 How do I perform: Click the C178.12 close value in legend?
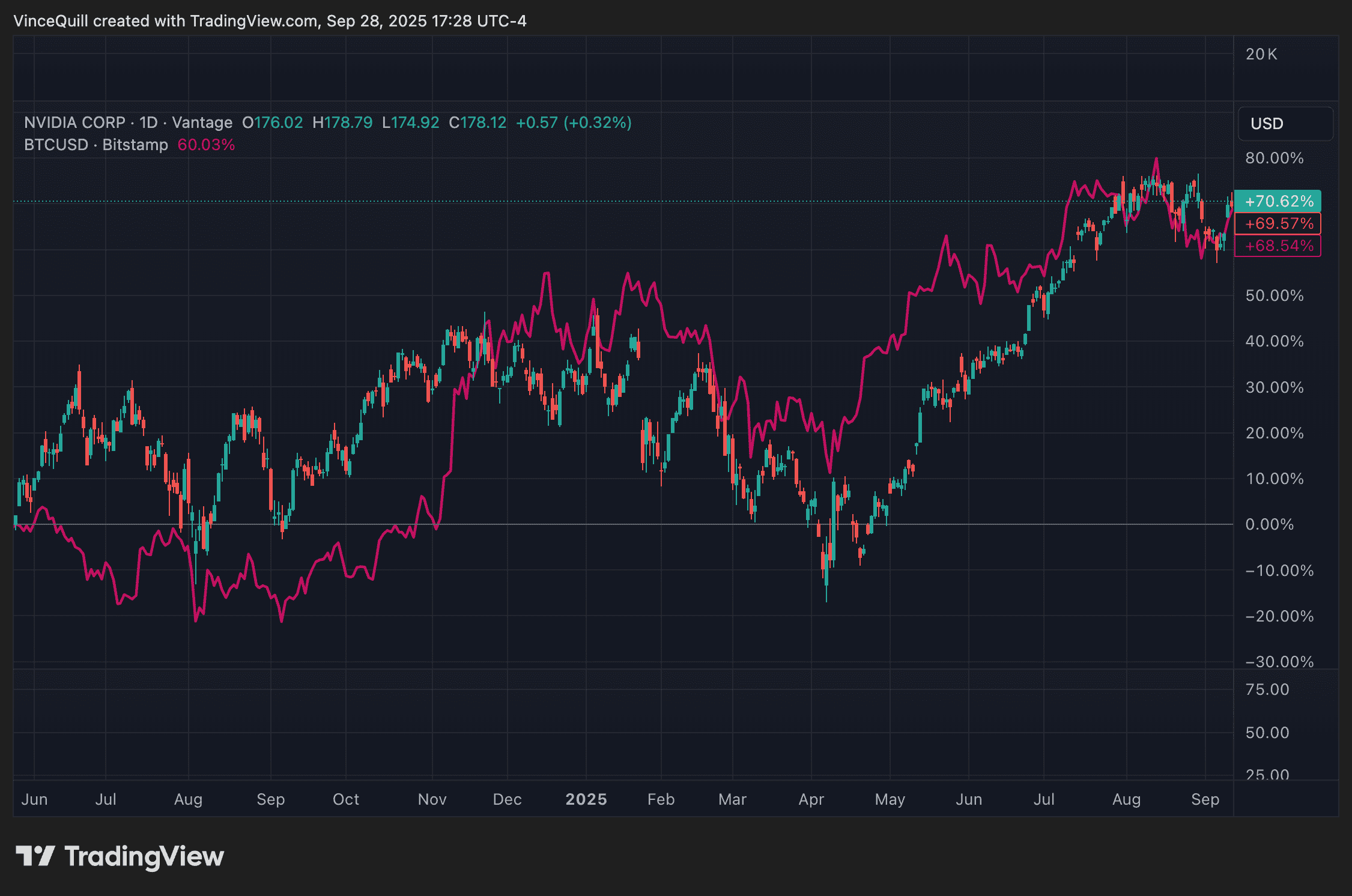(477, 123)
